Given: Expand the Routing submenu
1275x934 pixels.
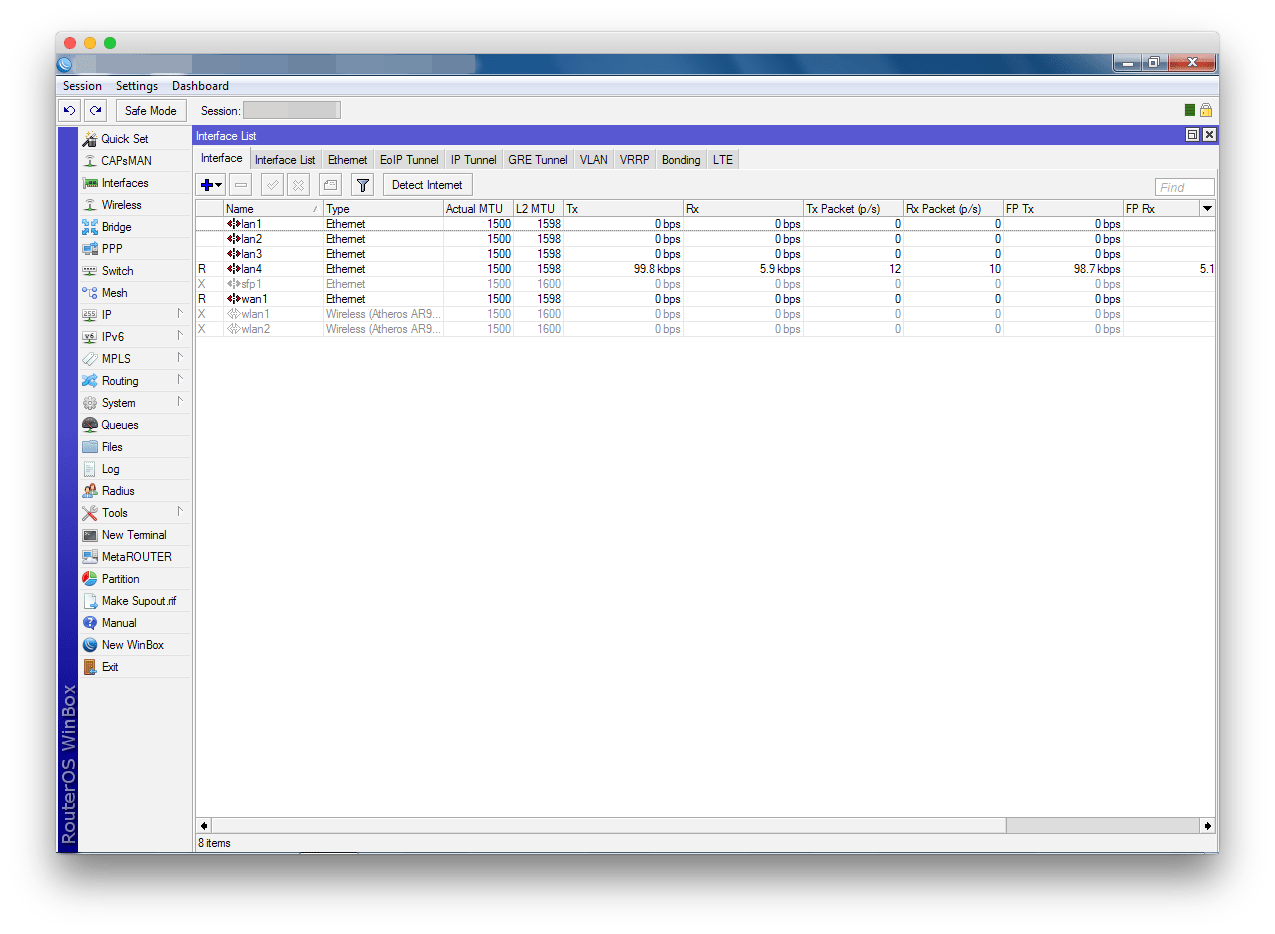Looking at the screenshot, I should (x=134, y=381).
